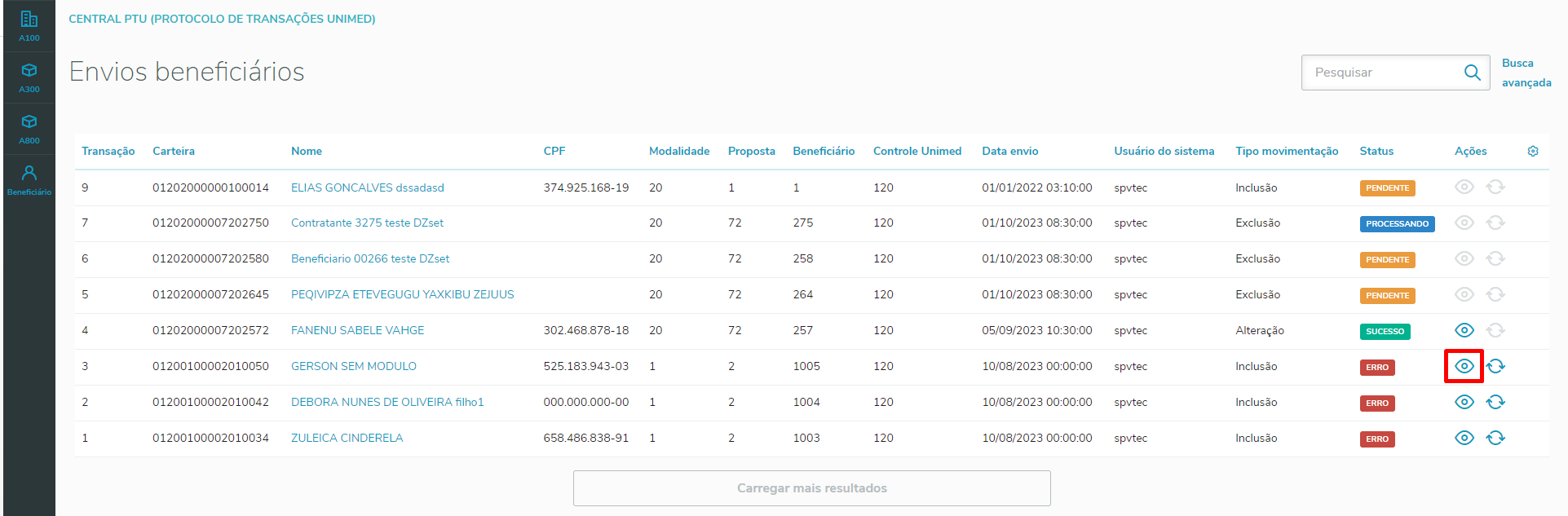Image resolution: width=1568 pixels, height=516 pixels.
Task: Click SUCESSO status badge
Action: click(1385, 331)
